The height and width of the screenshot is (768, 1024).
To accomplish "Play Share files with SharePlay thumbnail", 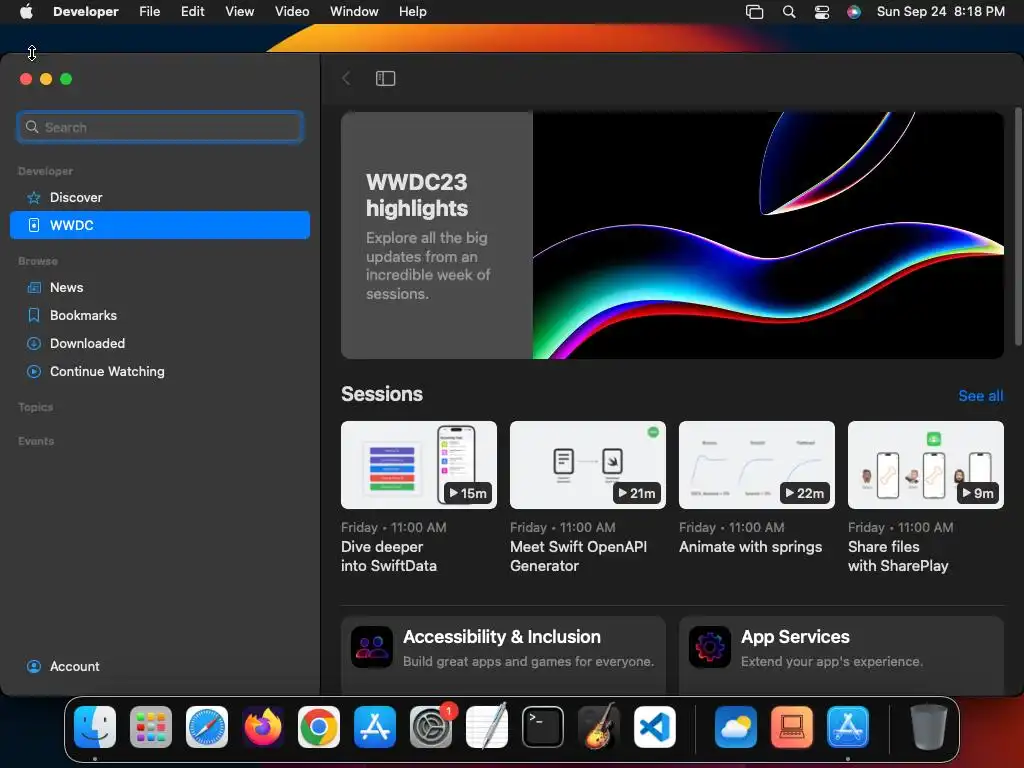I will pyautogui.click(x=925, y=465).
